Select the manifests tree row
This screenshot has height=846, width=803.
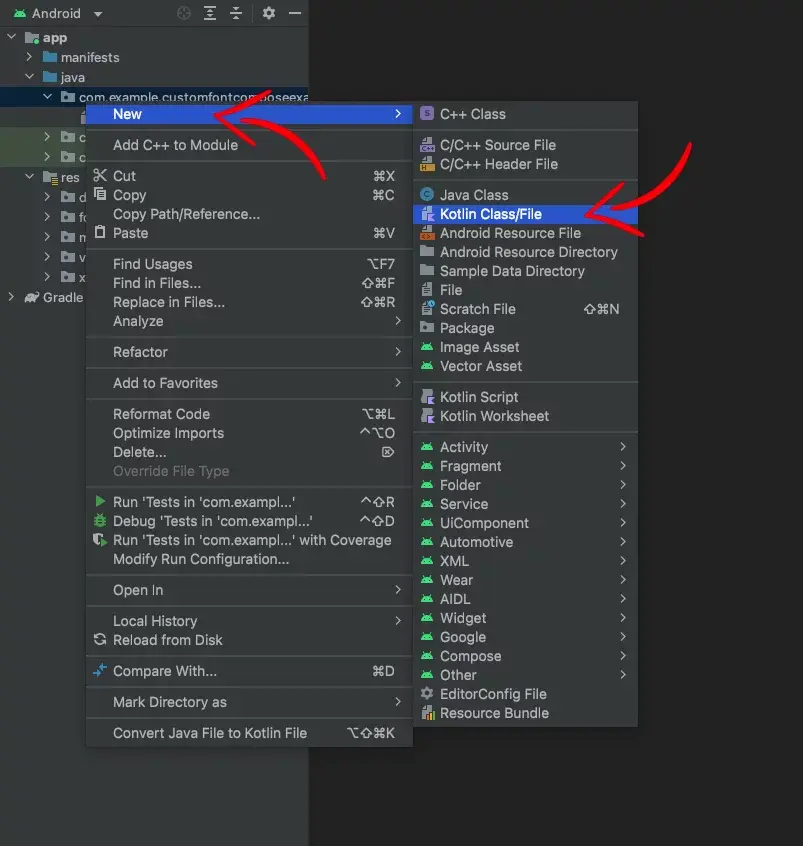(x=154, y=57)
